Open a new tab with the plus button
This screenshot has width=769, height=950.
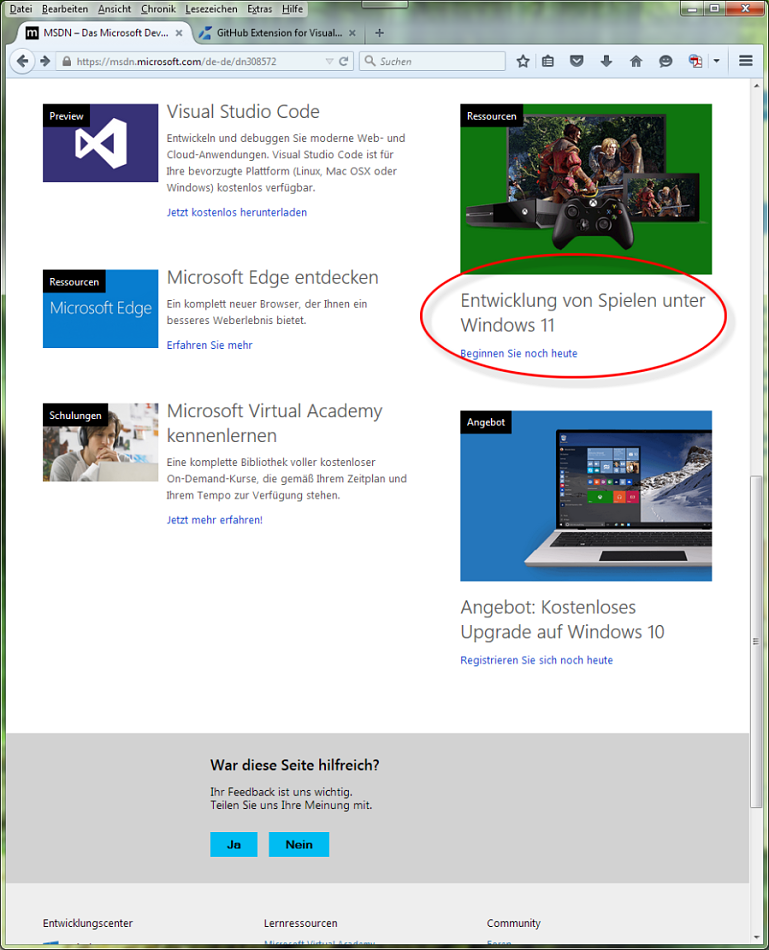point(379,32)
